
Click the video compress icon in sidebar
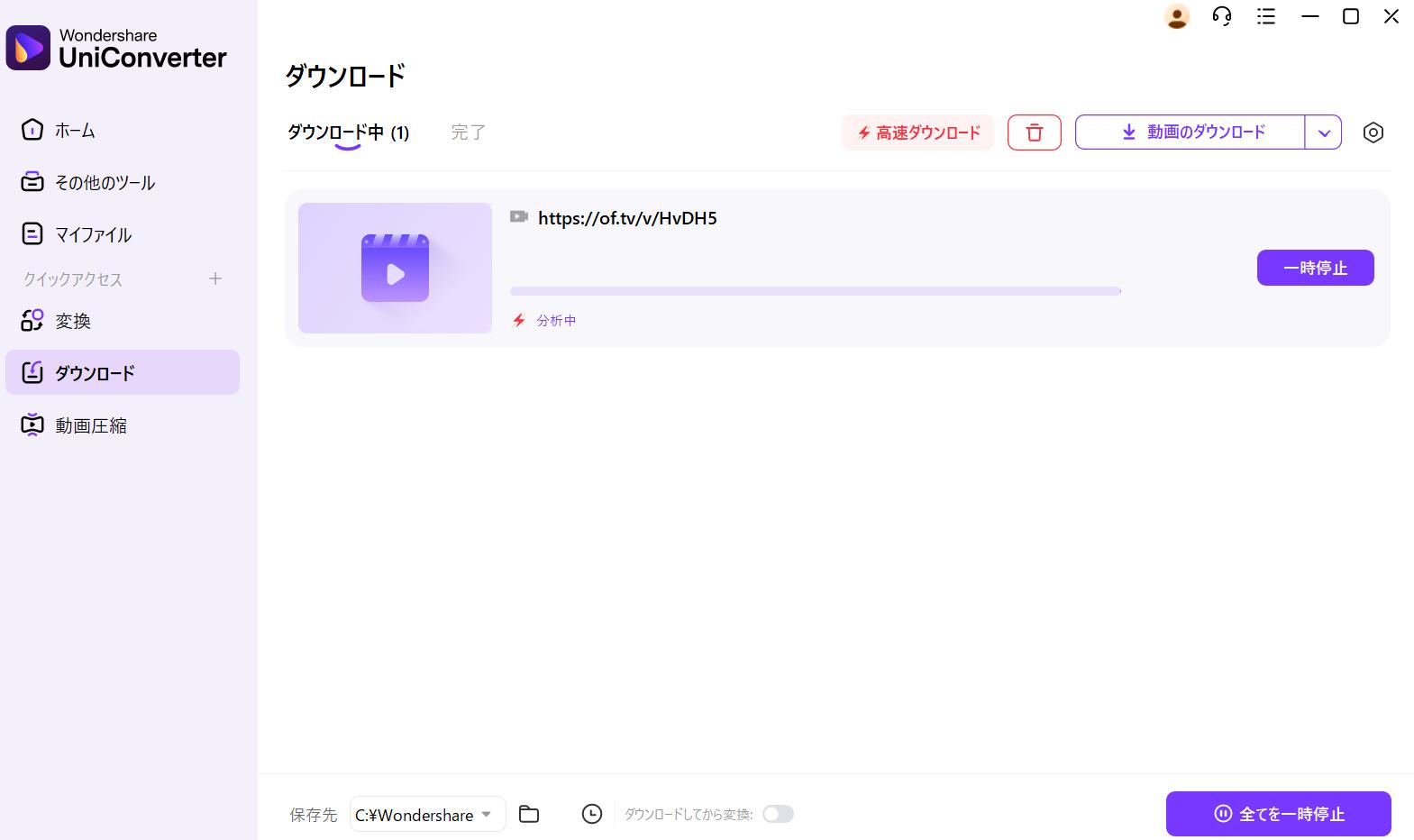coord(32,425)
